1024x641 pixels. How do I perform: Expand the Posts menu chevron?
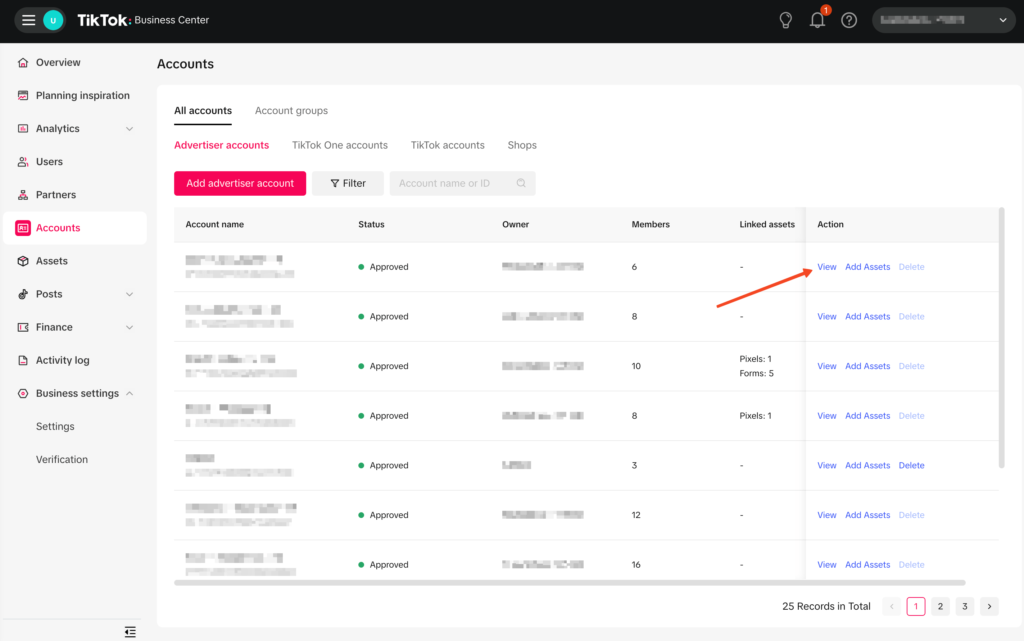point(129,294)
